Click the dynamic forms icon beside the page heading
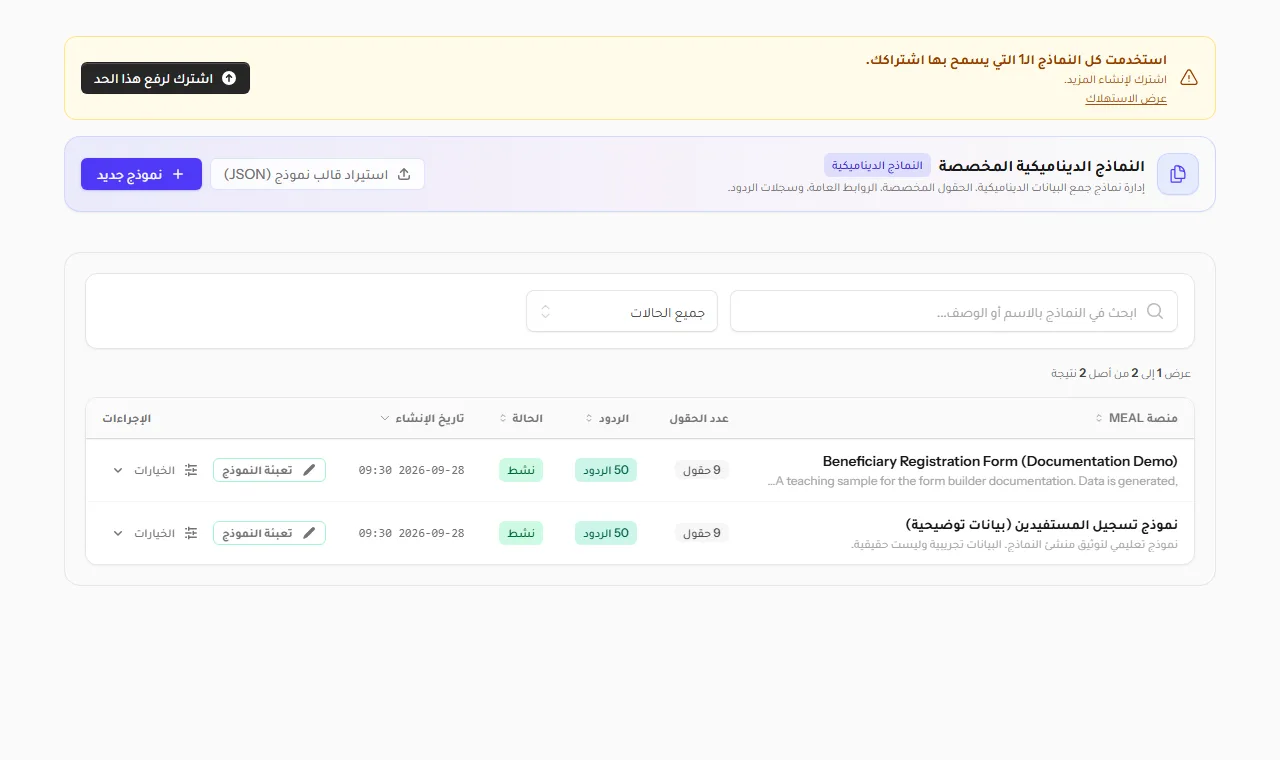1280x760 pixels. 1178,174
